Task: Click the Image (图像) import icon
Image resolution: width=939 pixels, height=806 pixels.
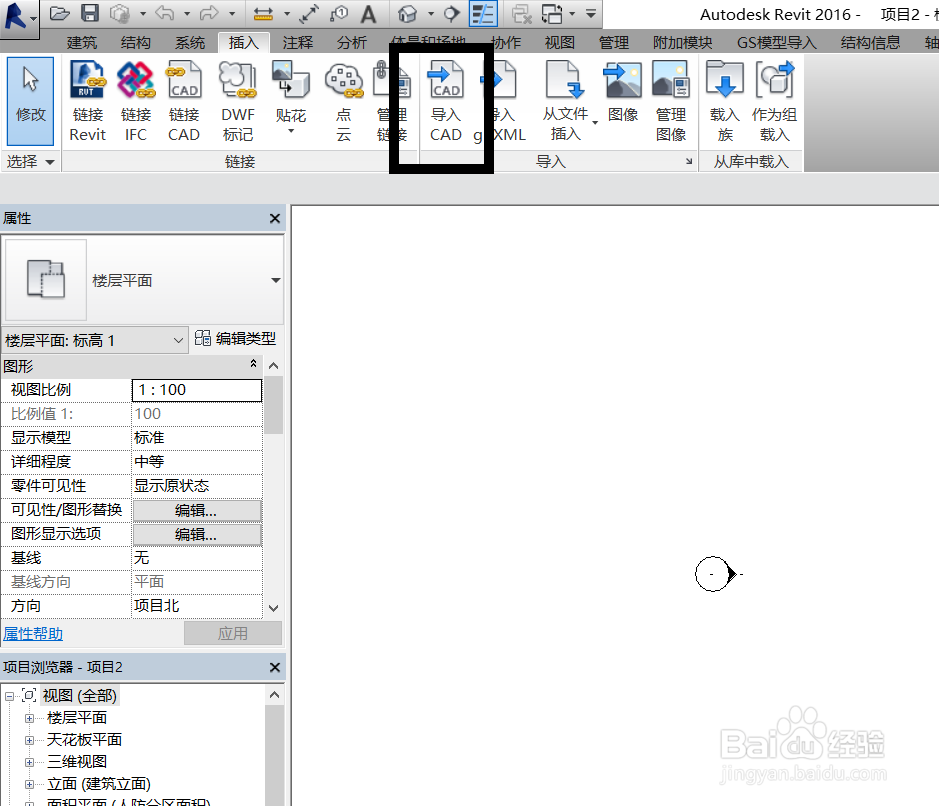Action: coord(623,93)
